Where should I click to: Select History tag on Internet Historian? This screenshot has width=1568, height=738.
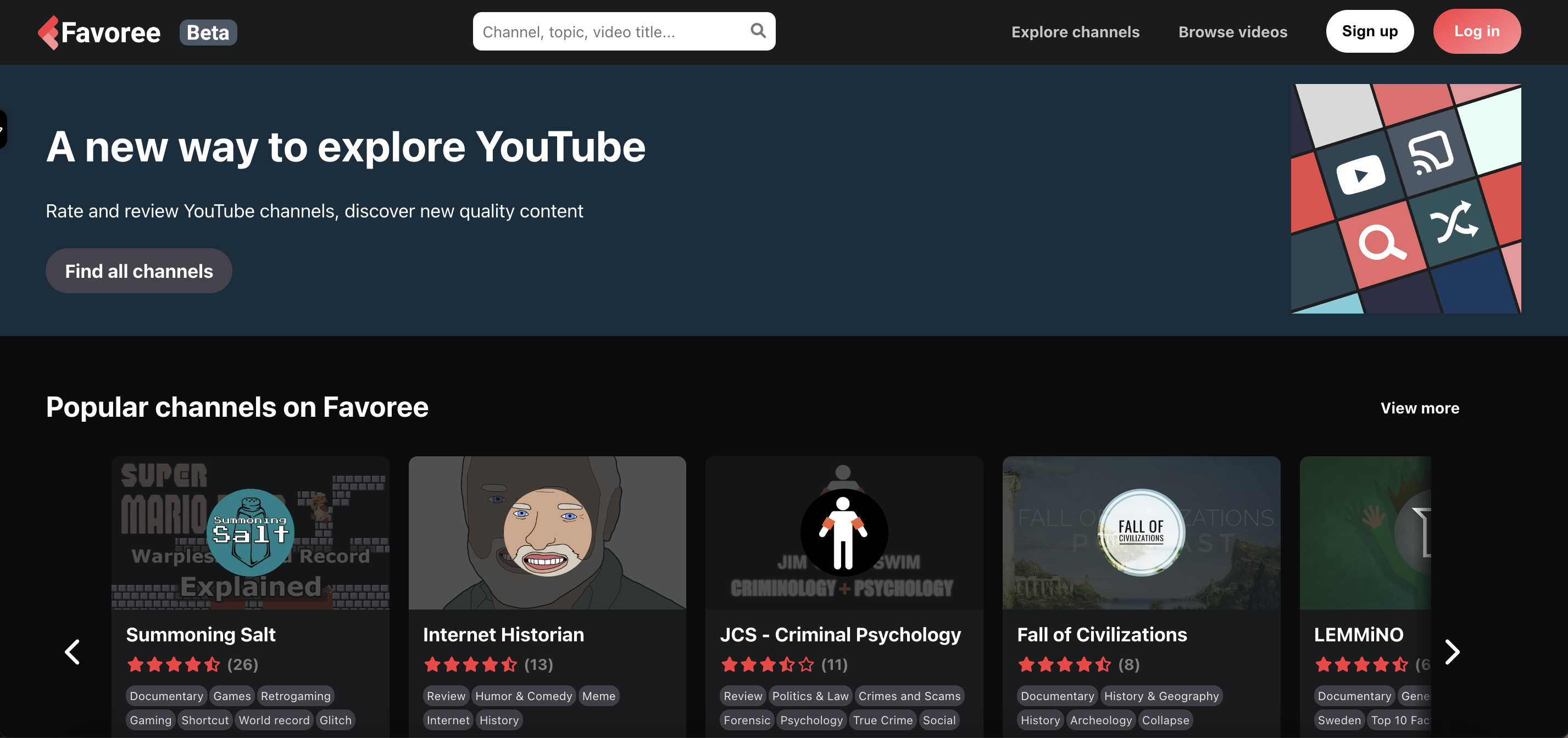tap(499, 720)
